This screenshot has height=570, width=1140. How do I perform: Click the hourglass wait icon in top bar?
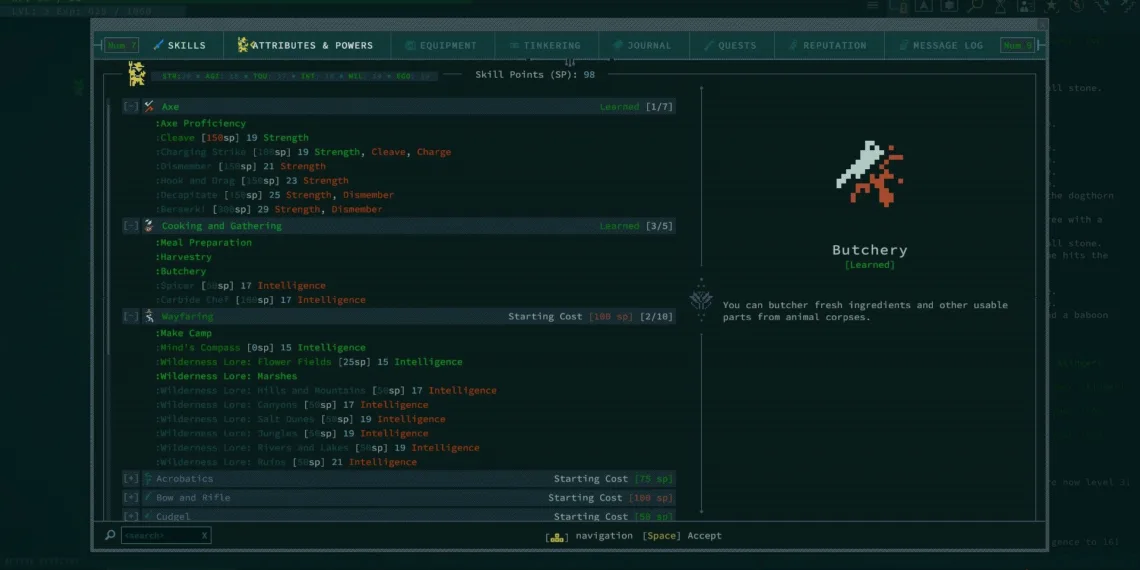[1000, 6]
